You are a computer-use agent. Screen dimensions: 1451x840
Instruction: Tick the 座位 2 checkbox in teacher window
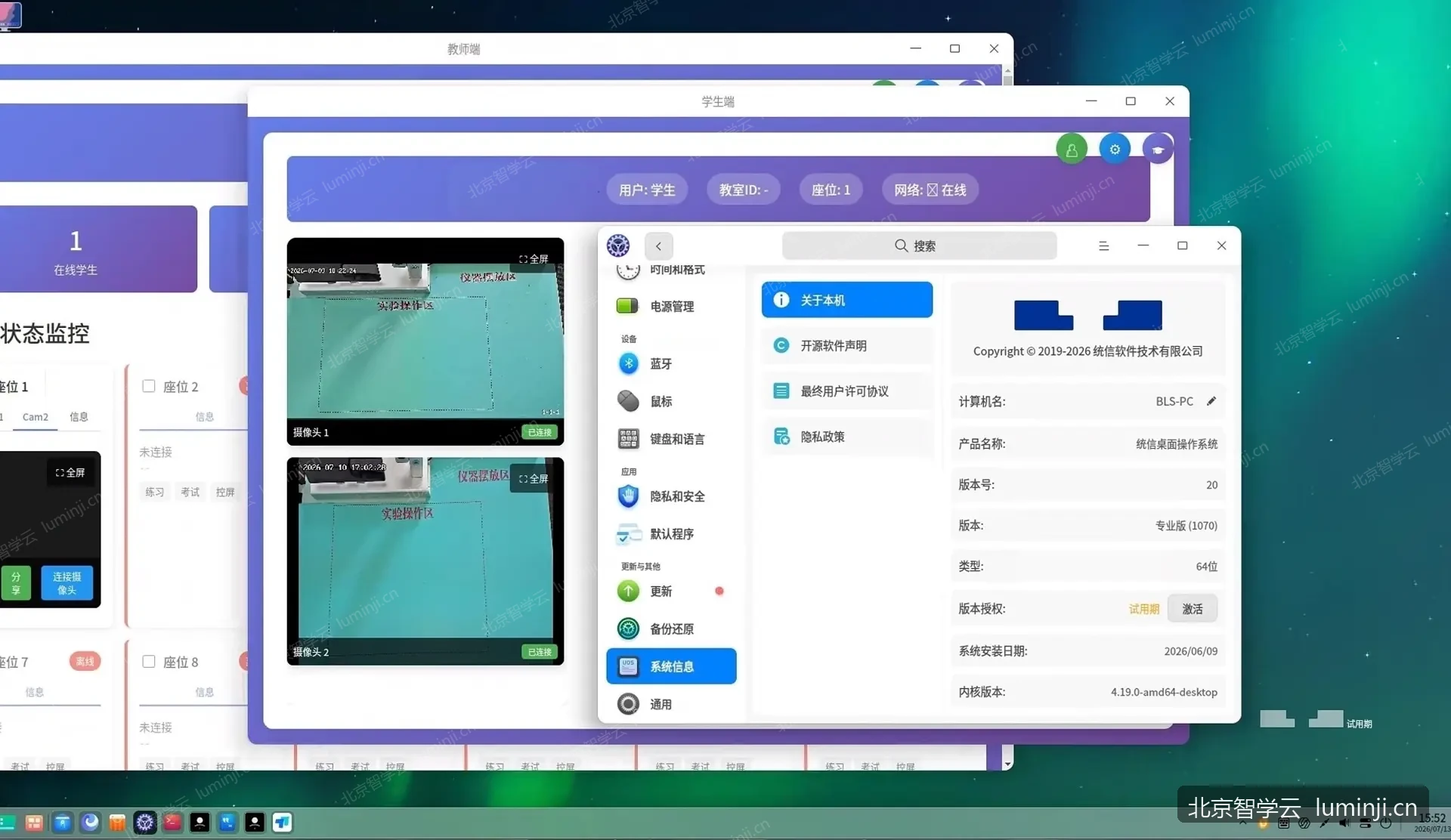[149, 386]
